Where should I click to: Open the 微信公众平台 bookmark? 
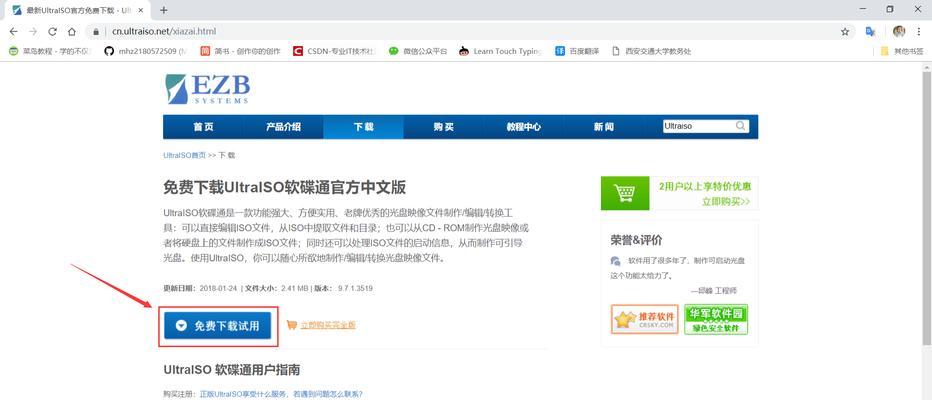418,51
